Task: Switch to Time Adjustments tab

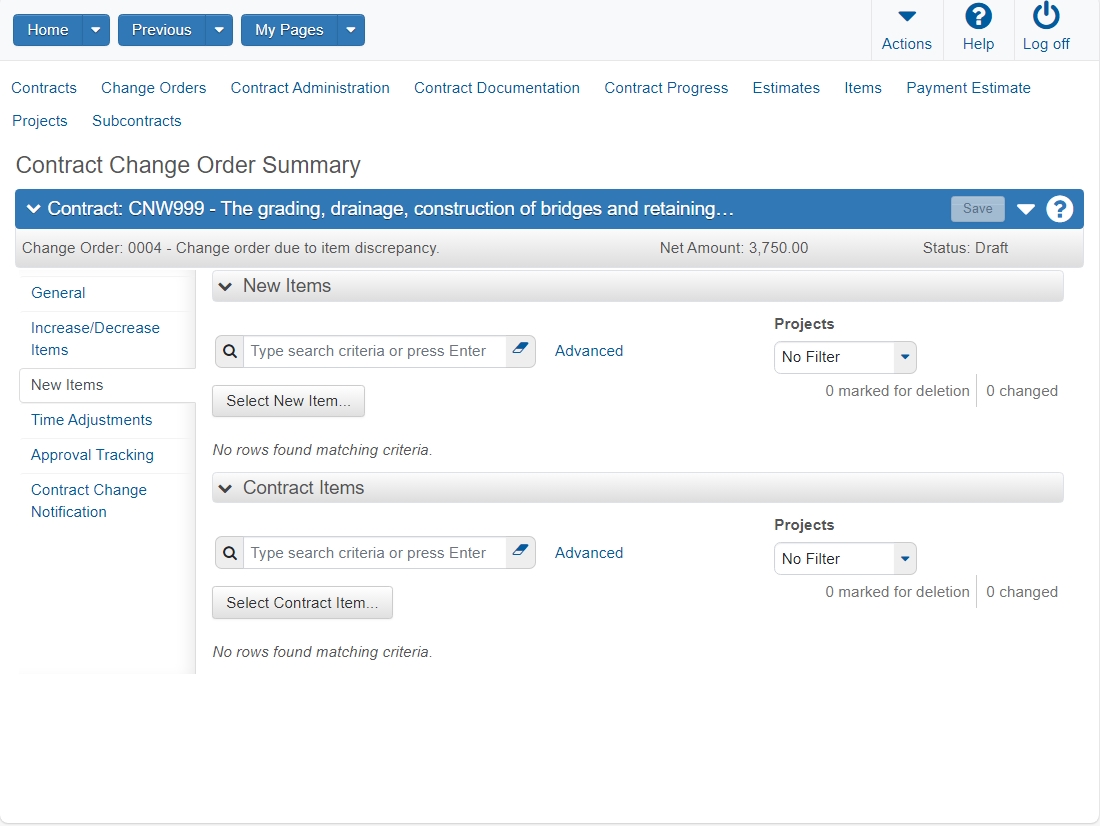Action: pos(92,420)
